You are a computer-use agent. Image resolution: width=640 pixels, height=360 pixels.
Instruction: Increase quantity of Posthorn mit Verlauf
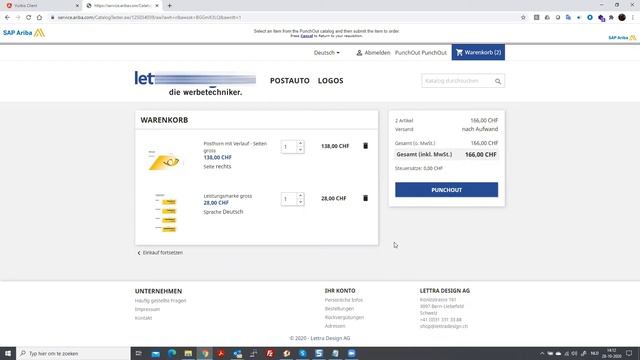coord(300,143)
